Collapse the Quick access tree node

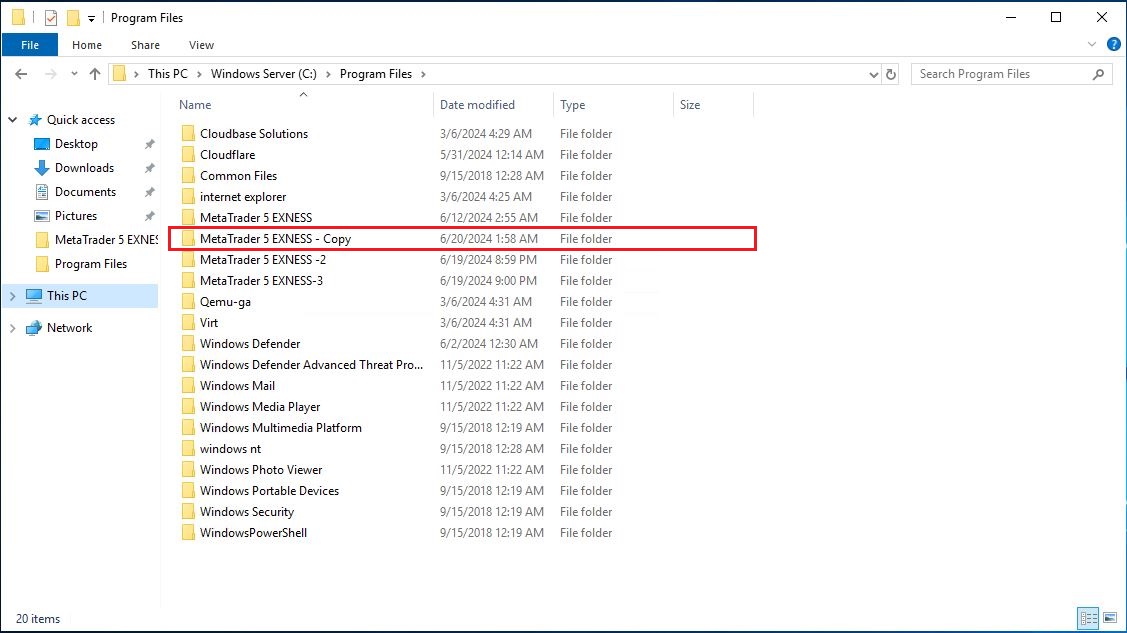point(13,120)
